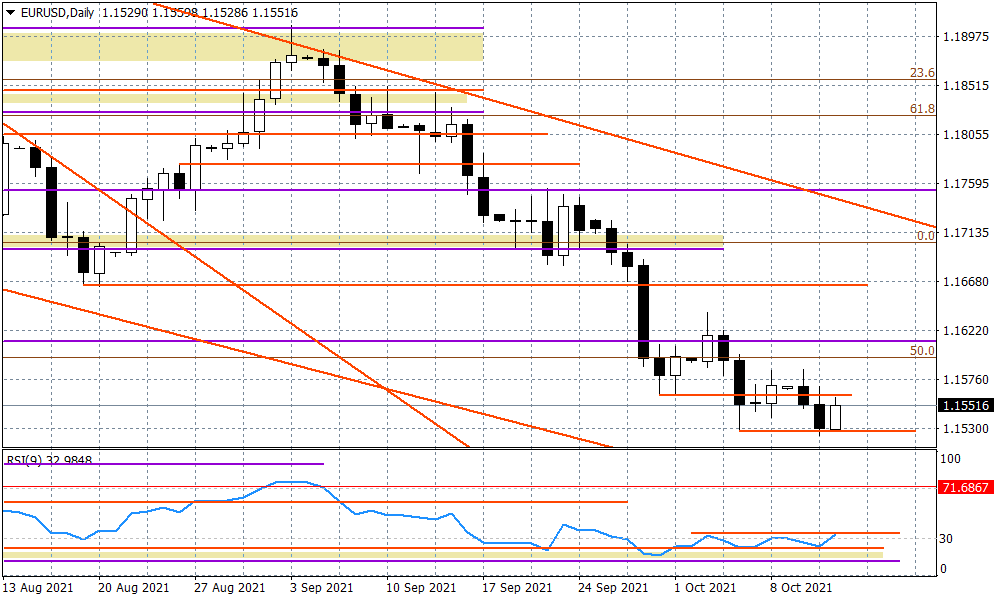Open the chart menu triangle beside EURUSD,Daily

(x=11, y=13)
